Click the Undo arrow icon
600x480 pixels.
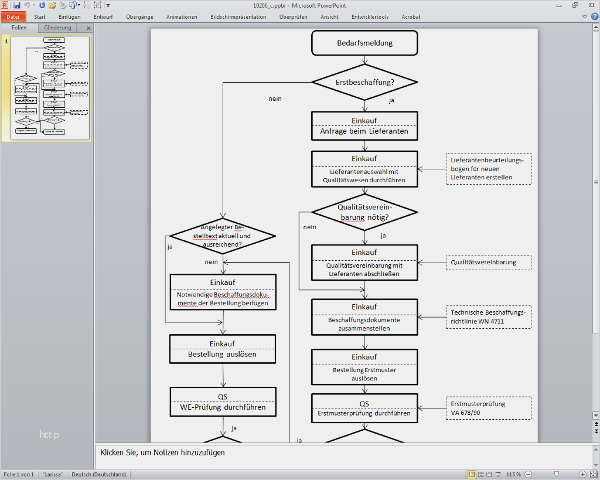click(27, 5)
